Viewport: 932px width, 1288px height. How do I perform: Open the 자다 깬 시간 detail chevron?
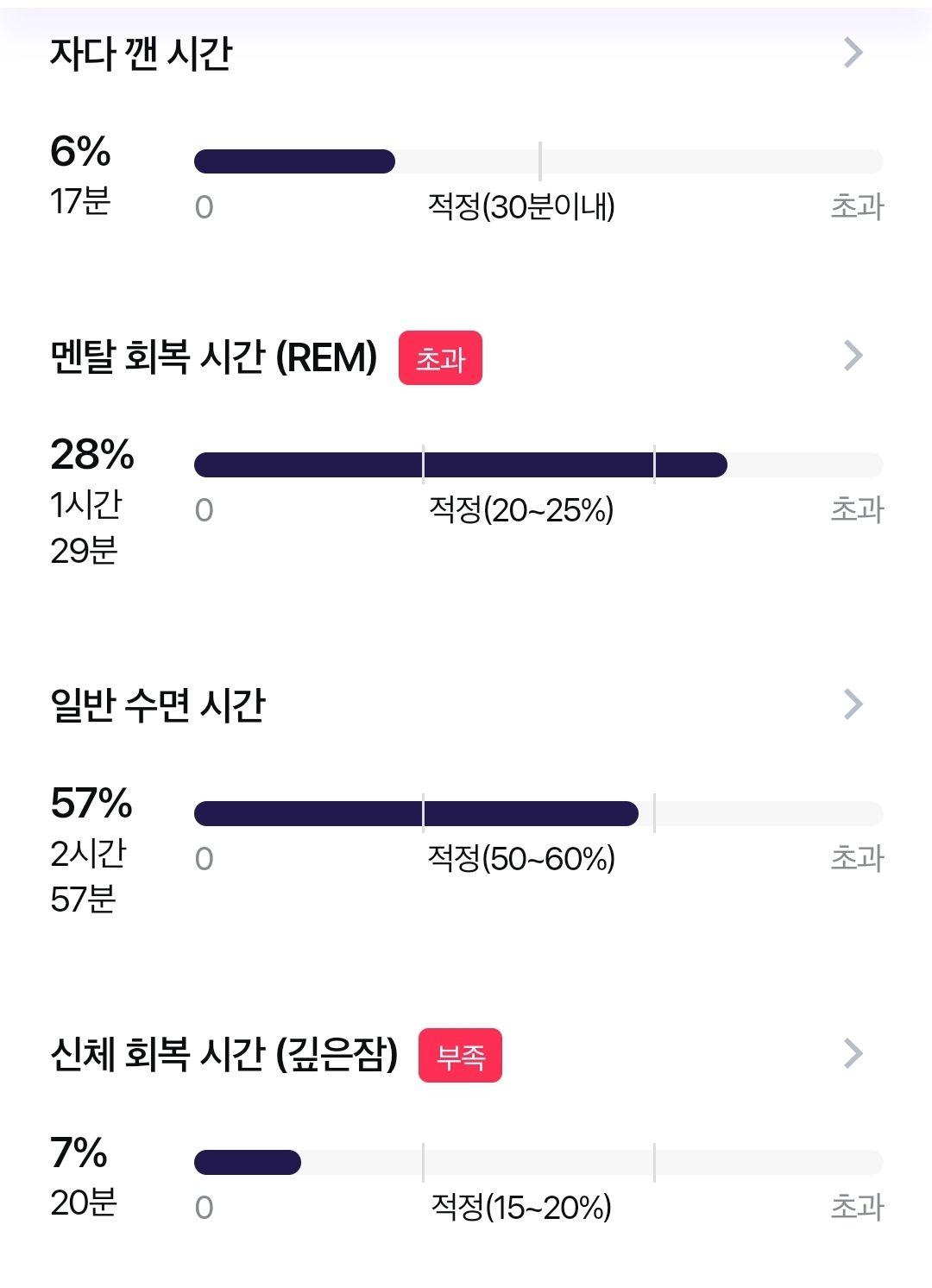click(853, 53)
